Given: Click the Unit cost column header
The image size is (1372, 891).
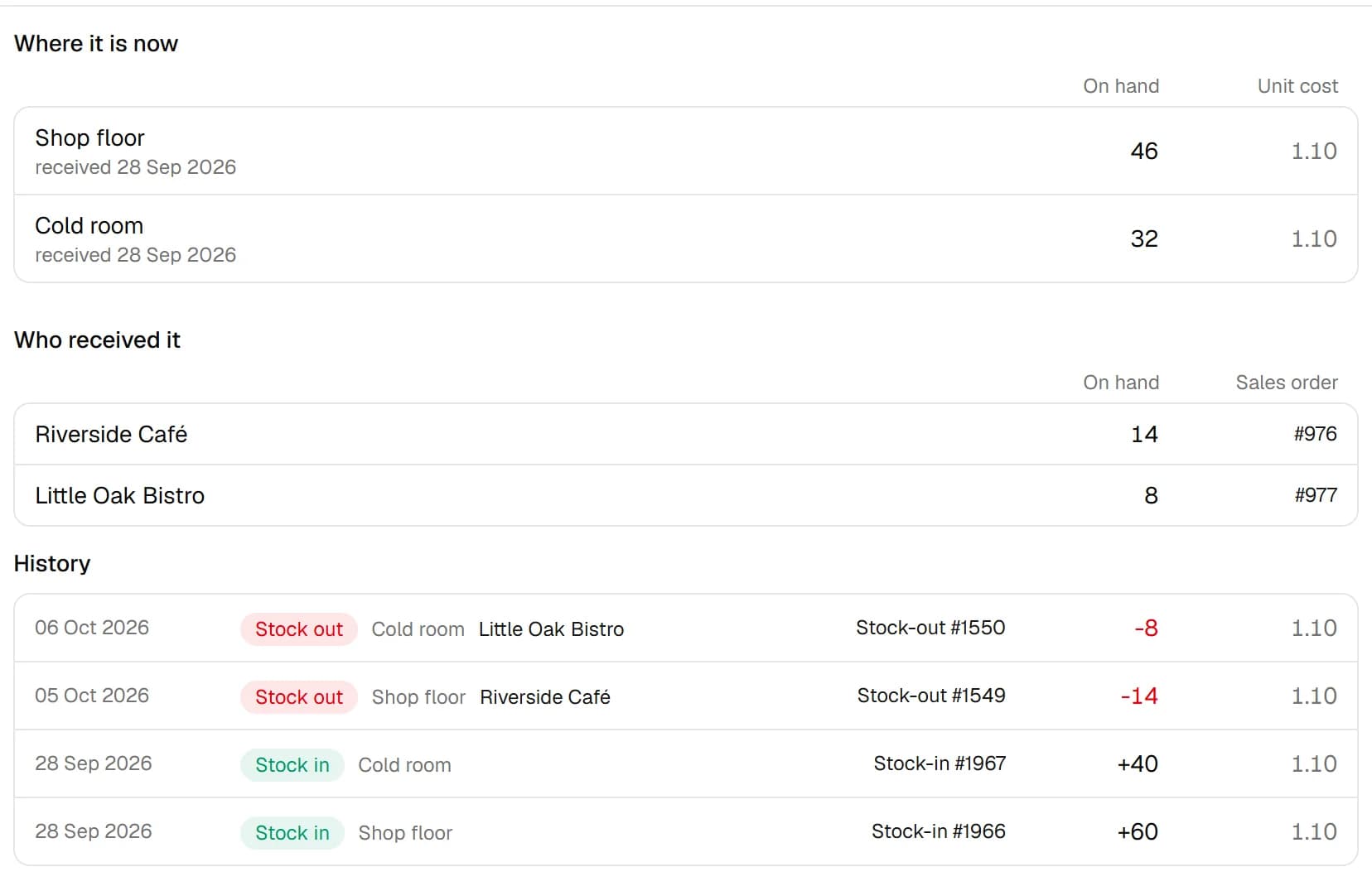Looking at the screenshot, I should coord(1297,86).
